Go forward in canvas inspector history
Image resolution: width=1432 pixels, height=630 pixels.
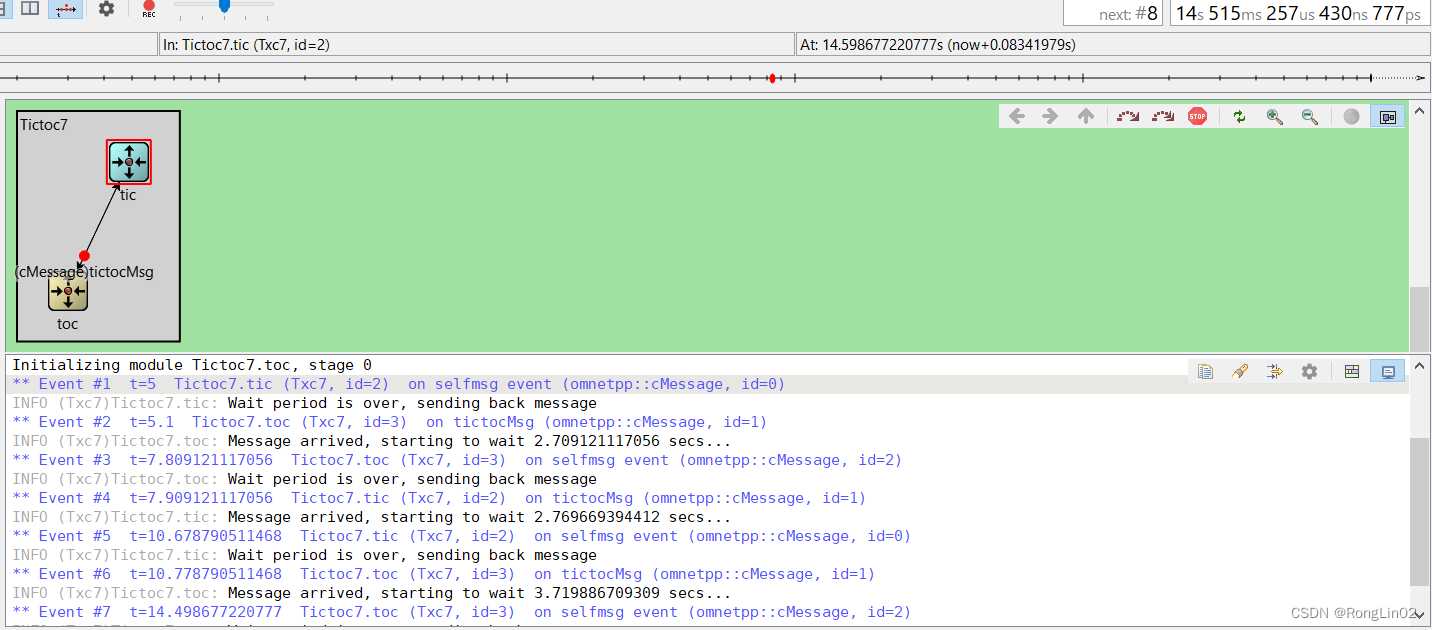(x=1050, y=116)
